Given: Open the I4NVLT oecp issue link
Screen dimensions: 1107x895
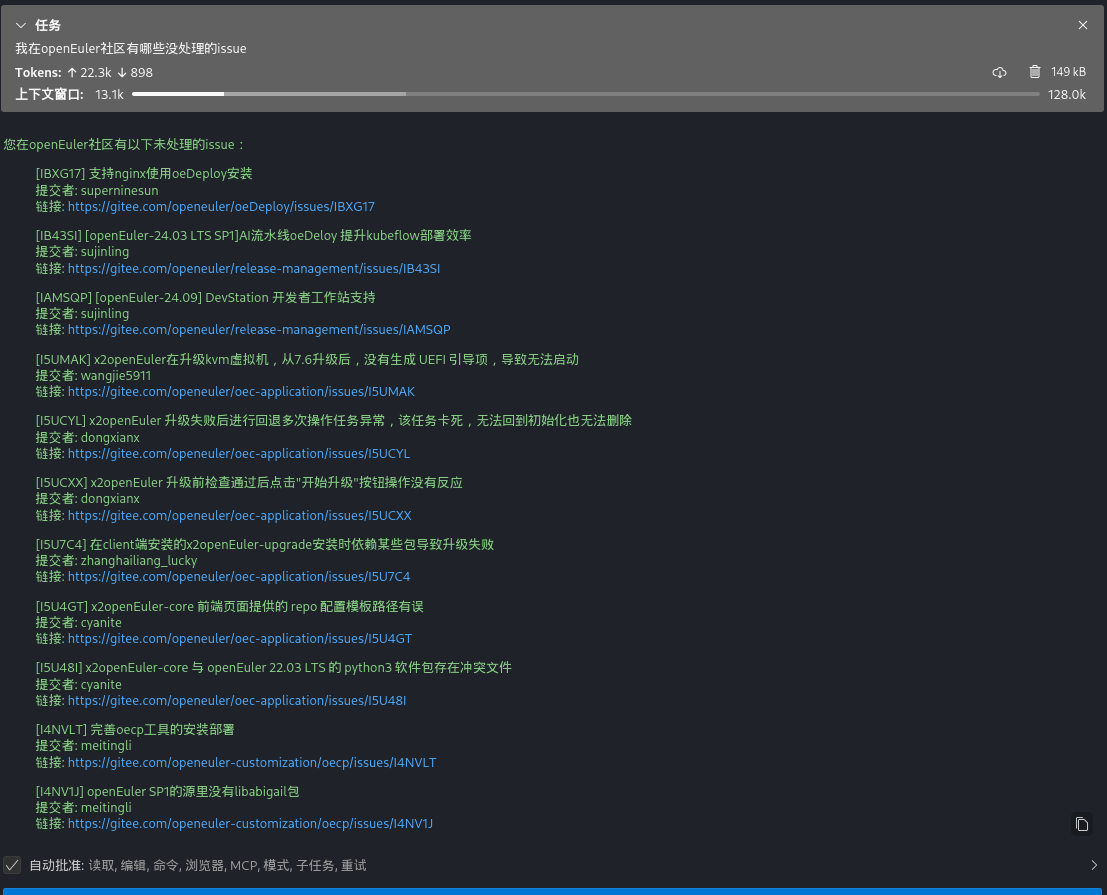Looking at the screenshot, I should click(252, 763).
